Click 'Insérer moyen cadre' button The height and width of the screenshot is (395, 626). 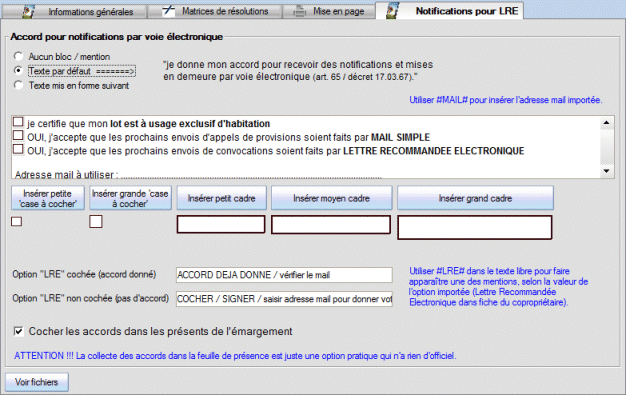pyautogui.click(x=332, y=198)
